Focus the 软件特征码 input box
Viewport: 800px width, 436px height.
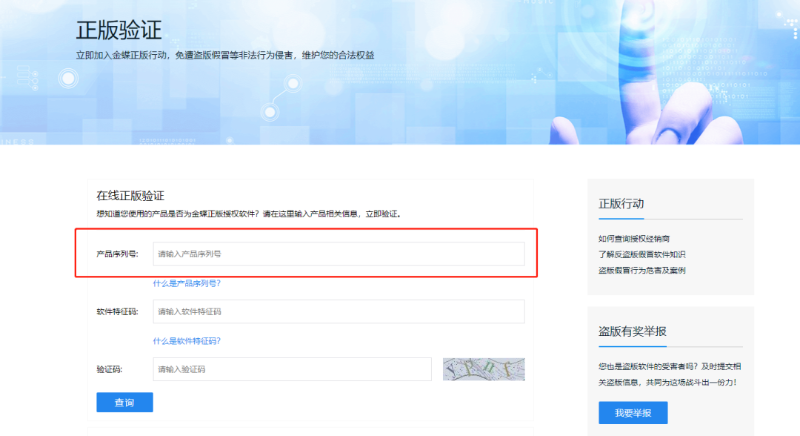pos(338,312)
